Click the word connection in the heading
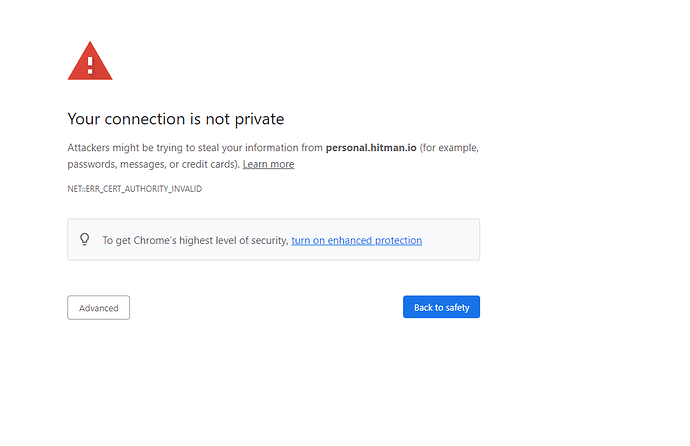690x446 pixels. [145, 119]
